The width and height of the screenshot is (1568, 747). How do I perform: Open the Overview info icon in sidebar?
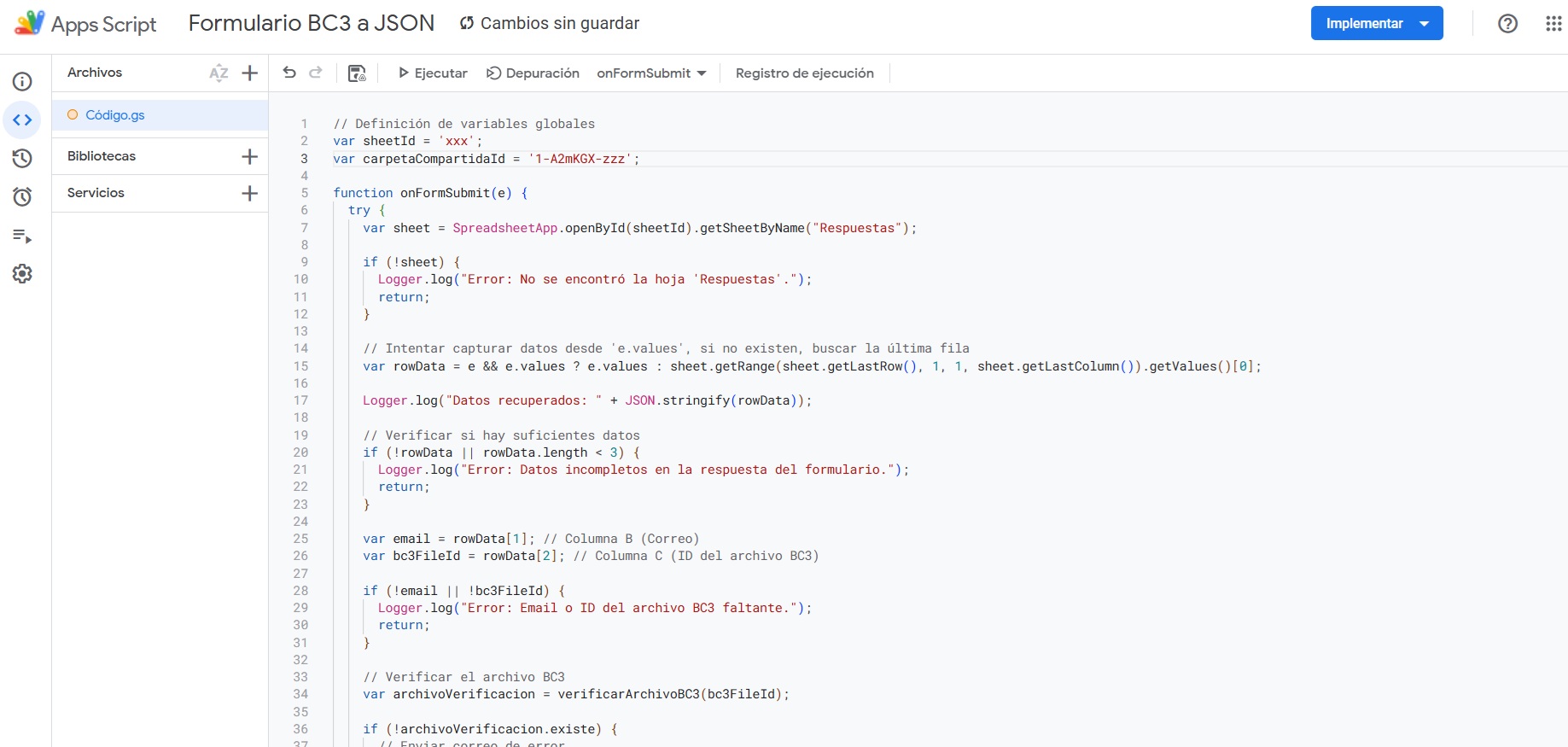coord(22,82)
